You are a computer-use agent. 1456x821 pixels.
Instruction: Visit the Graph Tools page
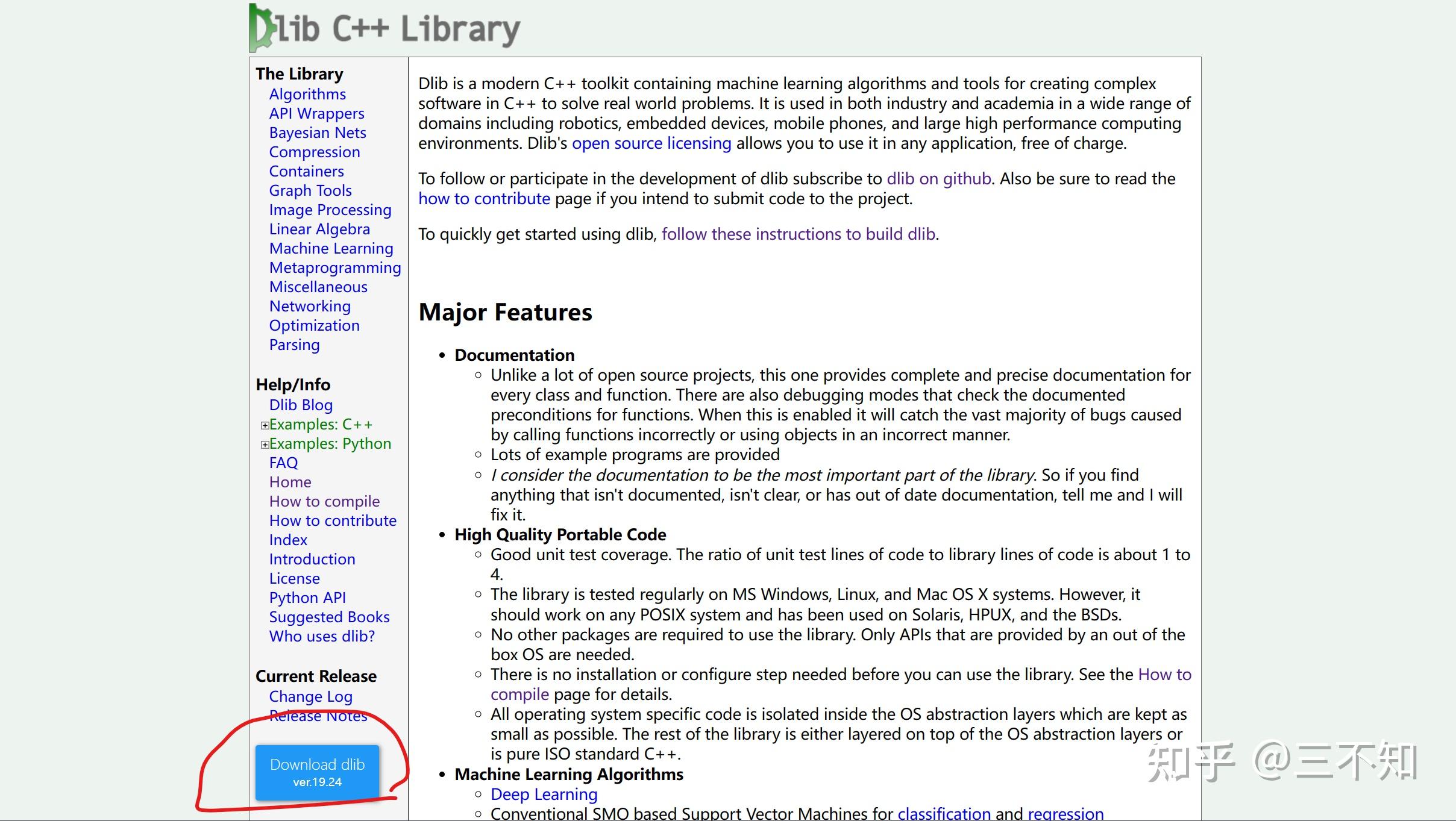[x=310, y=190]
